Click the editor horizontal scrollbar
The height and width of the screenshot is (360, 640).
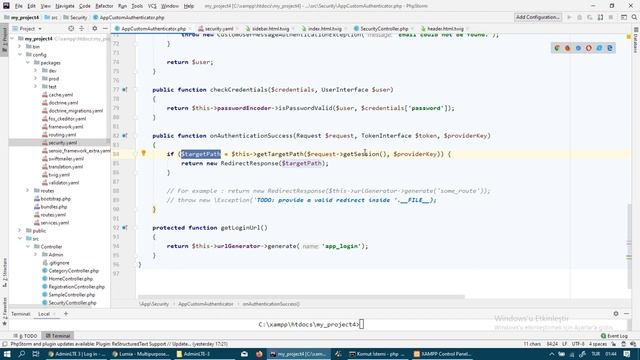click(301, 297)
